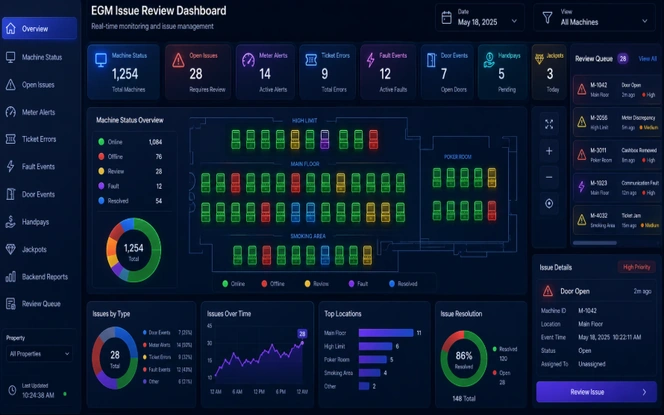
Task: Open the View All Machines dropdown
Action: click(x=596, y=18)
